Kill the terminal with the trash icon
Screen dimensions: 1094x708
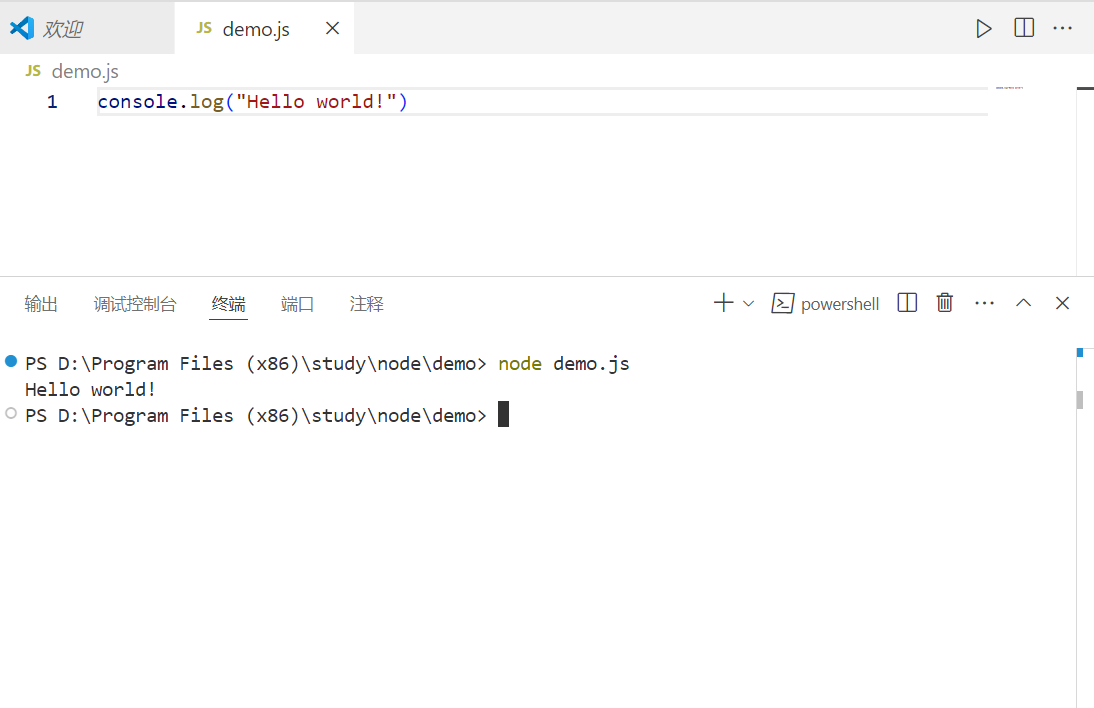[x=944, y=303]
